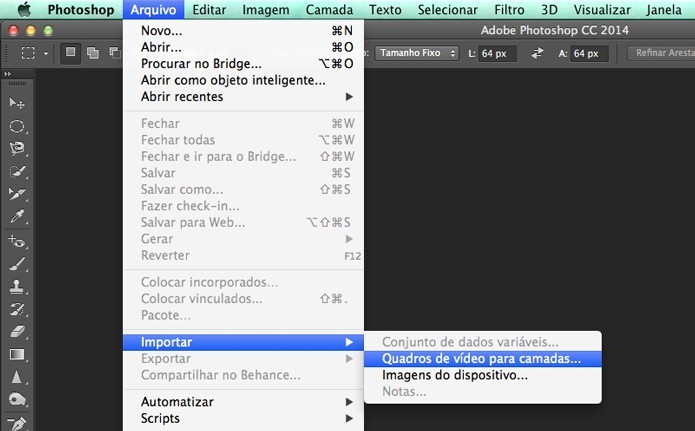695x431 pixels.
Task: Open the Filtro menu
Action: coord(509,9)
